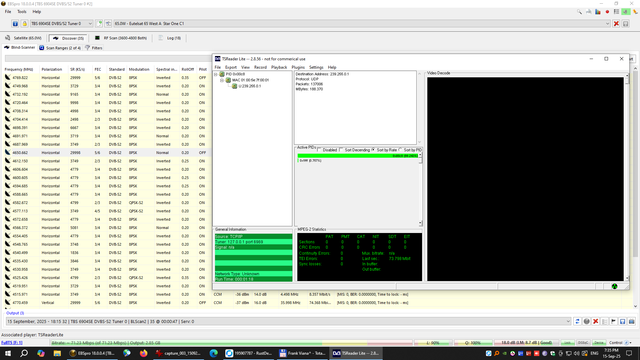The height and width of the screenshot is (360, 640).
Task: Toggle the Disabled checkbox in Active PIDs
Action: tap(320, 150)
